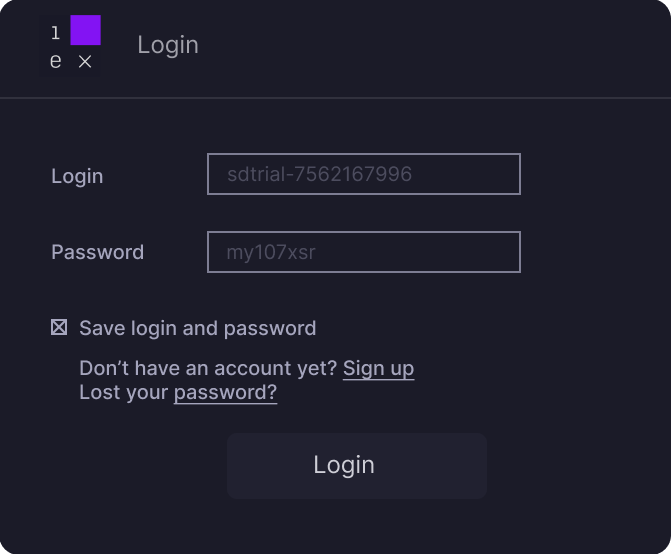Click the my107xsr text in the Password field
This screenshot has height=554, width=672.
[x=271, y=252]
